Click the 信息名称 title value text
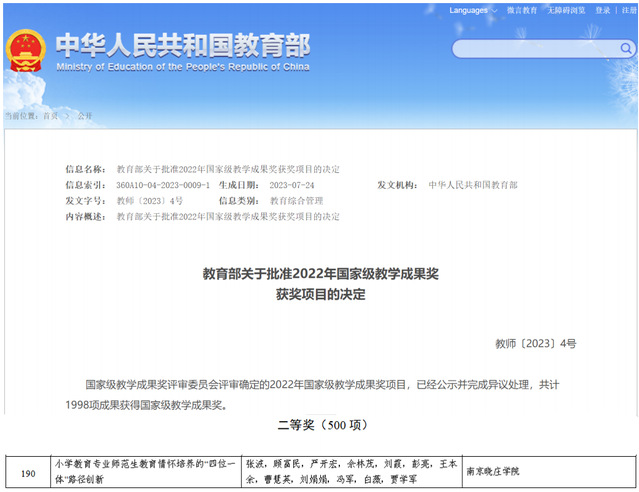The height and width of the screenshot is (492, 639). tap(228, 169)
